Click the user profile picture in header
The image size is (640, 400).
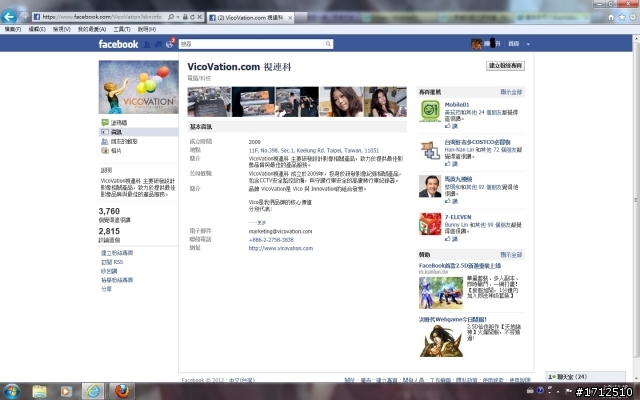coord(476,44)
